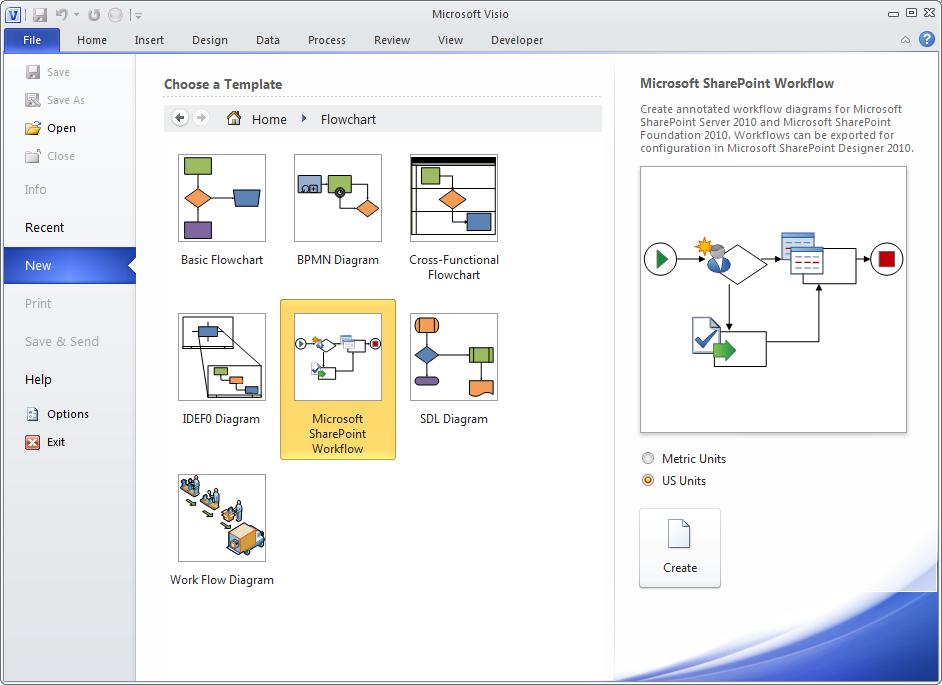Click the Create button

(x=680, y=547)
